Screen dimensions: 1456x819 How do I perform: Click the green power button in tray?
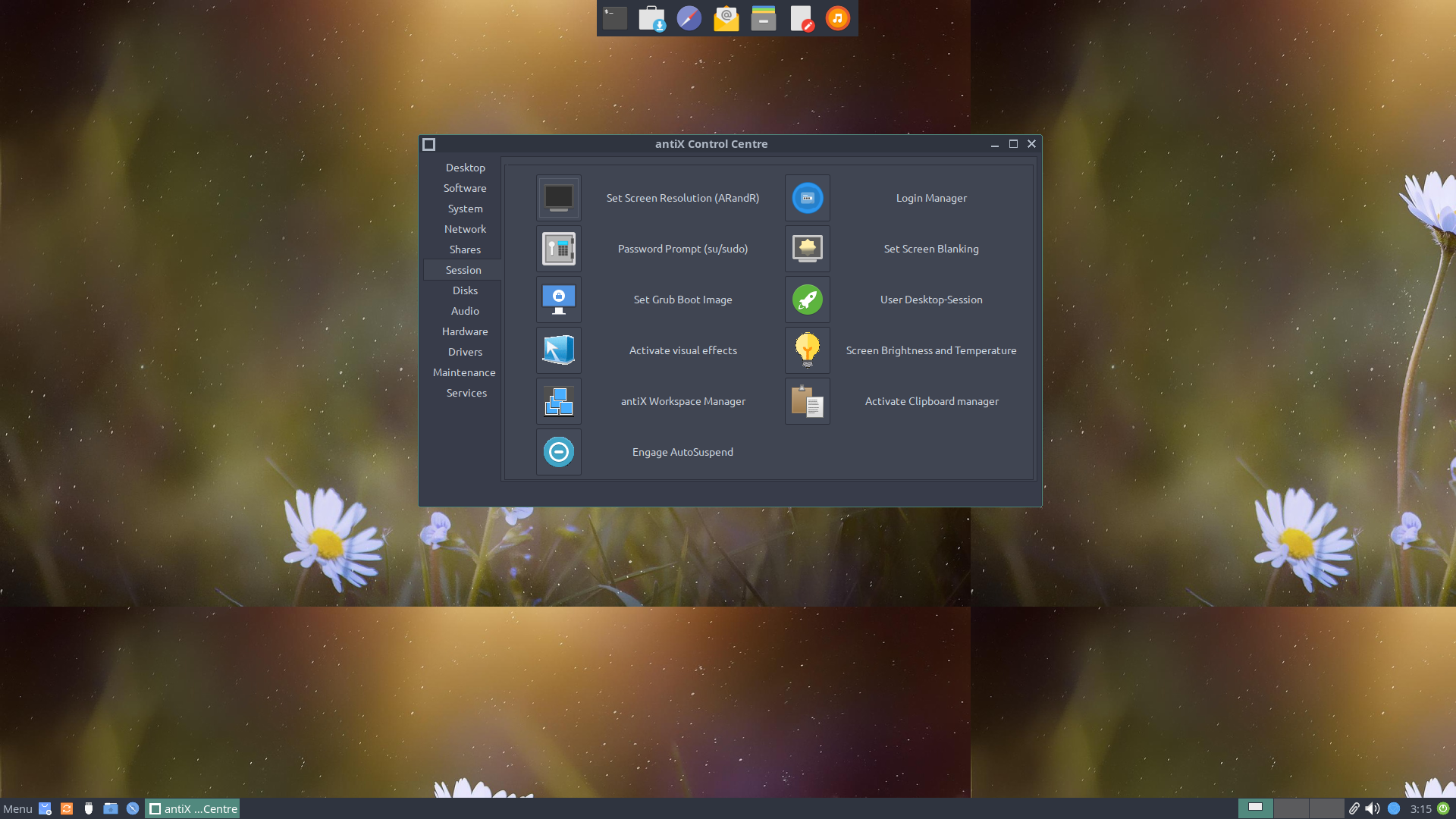pyautogui.click(x=1444, y=808)
